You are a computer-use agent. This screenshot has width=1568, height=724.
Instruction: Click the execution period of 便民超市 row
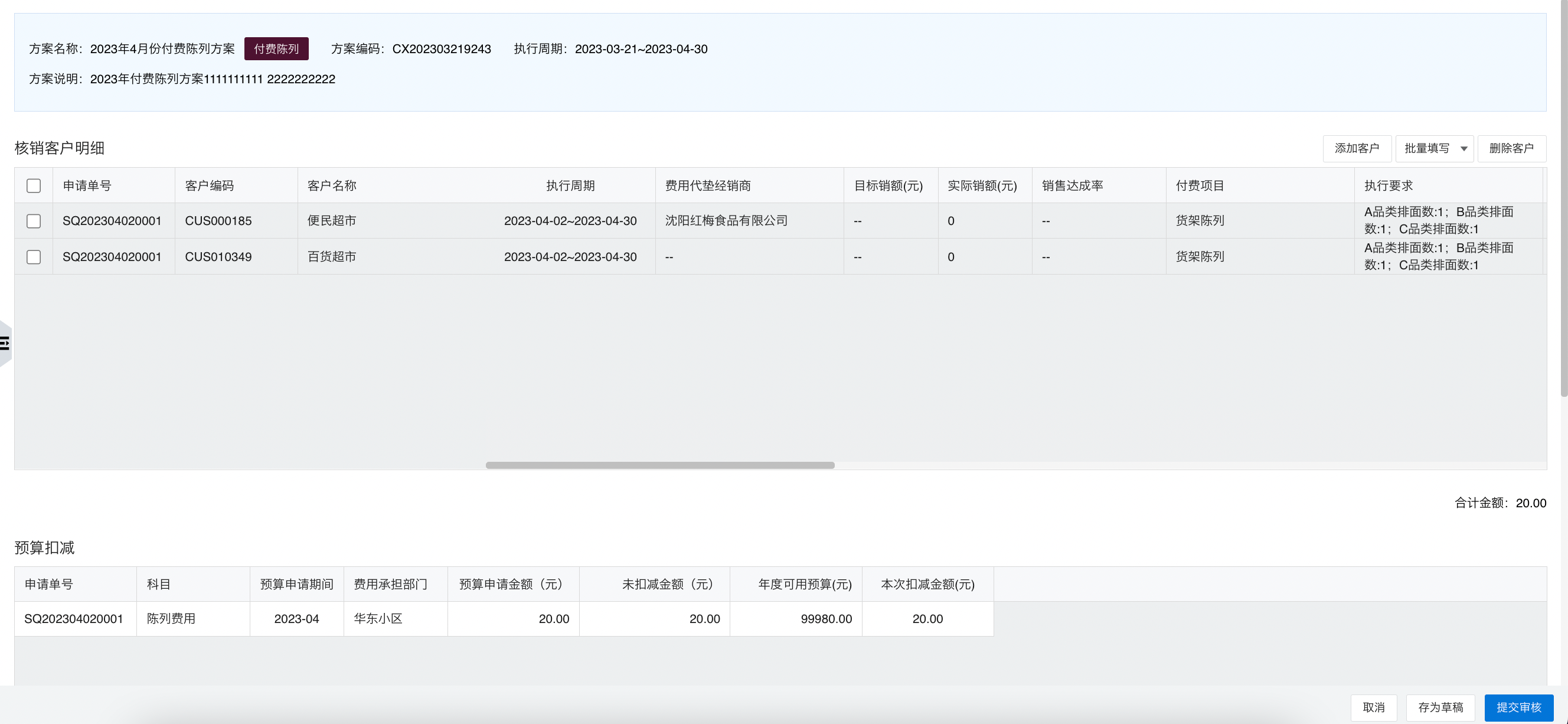[570, 221]
